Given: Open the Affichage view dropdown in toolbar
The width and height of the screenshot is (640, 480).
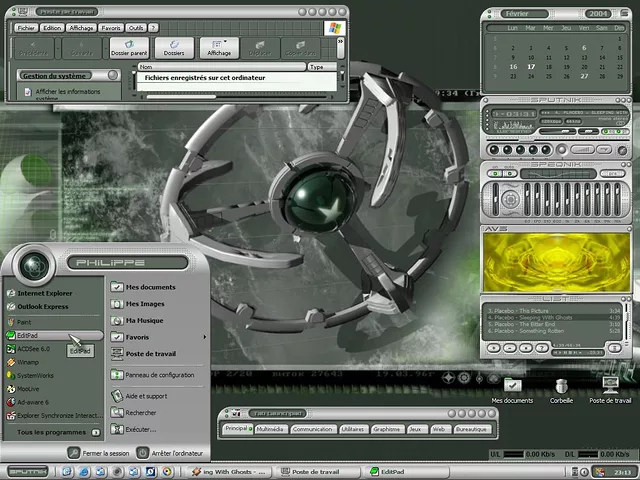Looking at the screenshot, I should pos(218,47).
